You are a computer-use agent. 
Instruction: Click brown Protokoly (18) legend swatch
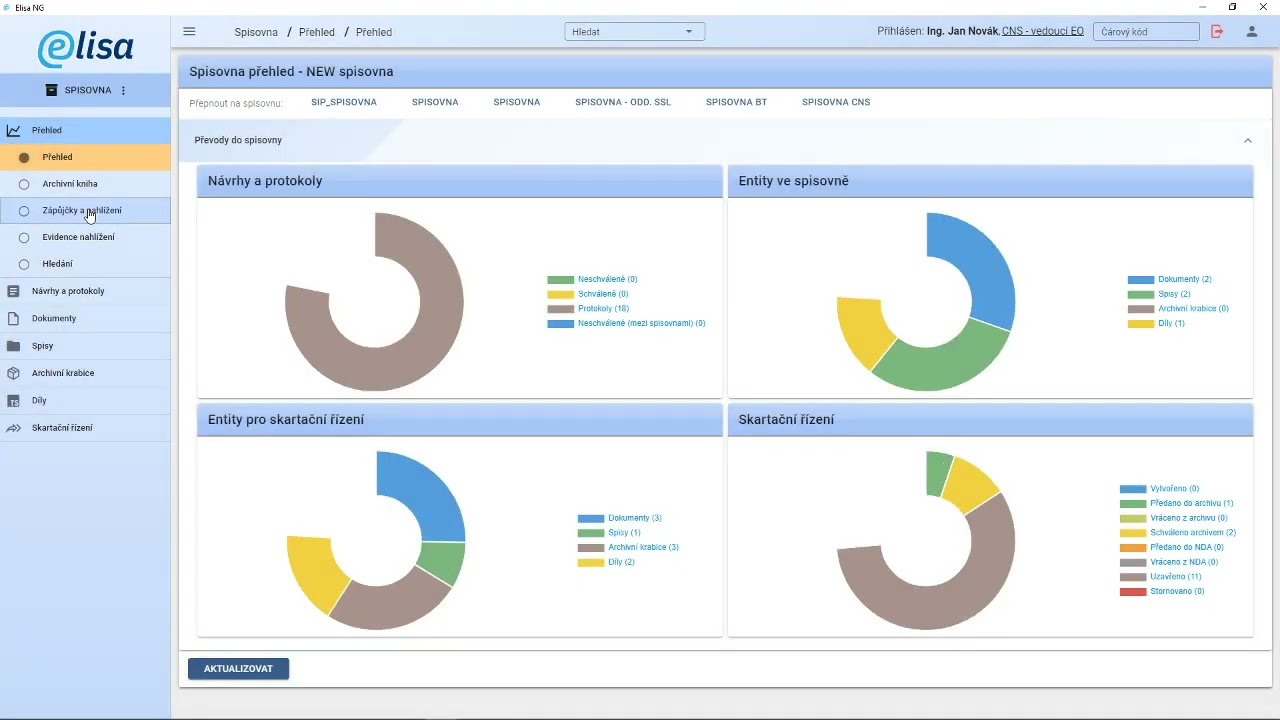coord(561,309)
